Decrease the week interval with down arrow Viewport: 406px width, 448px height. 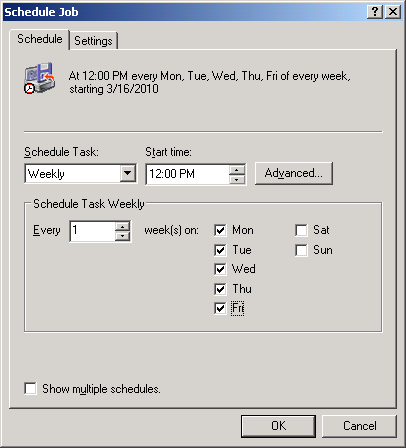(123, 236)
